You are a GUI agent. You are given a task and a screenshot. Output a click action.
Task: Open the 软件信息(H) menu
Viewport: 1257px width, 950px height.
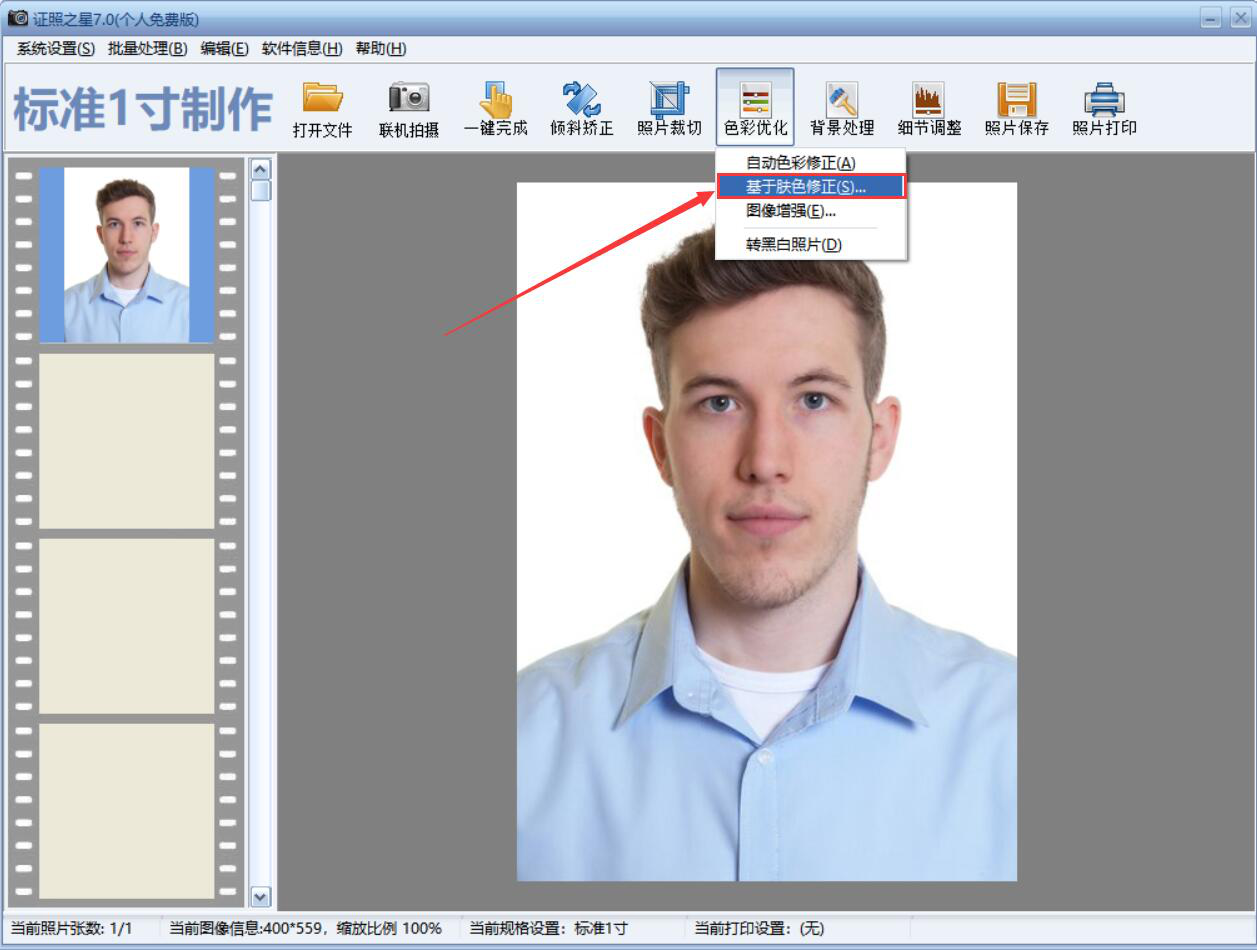click(x=302, y=49)
